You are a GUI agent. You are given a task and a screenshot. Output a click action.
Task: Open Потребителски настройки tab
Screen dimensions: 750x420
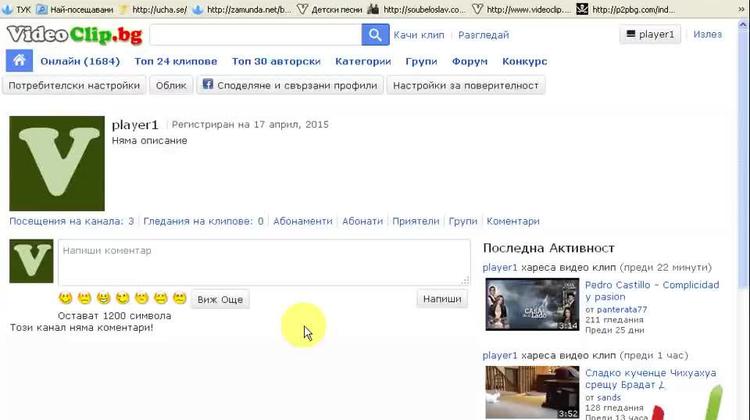coord(74,86)
